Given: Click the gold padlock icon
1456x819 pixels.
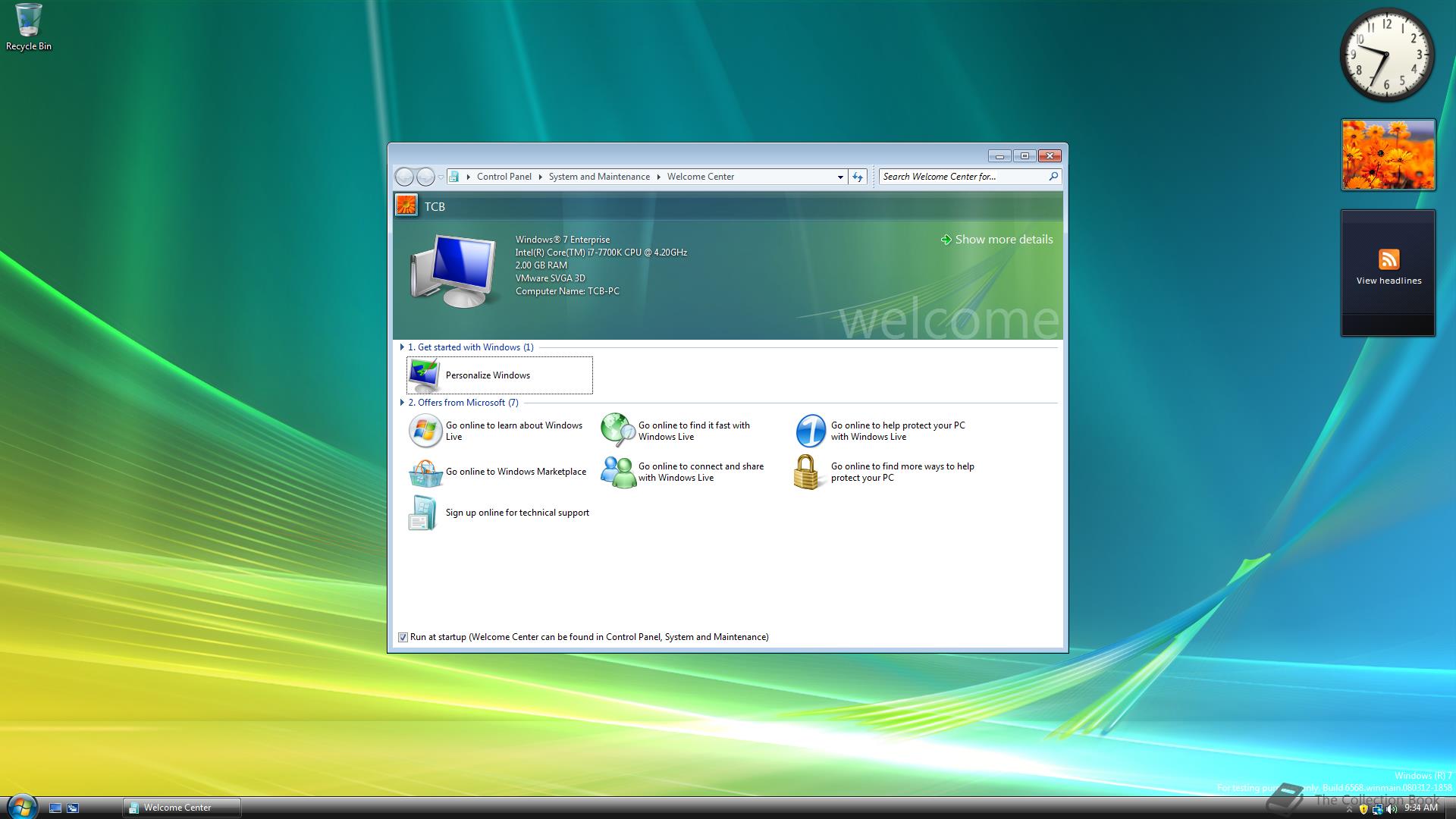Looking at the screenshot, I should [x=808, y=472].
